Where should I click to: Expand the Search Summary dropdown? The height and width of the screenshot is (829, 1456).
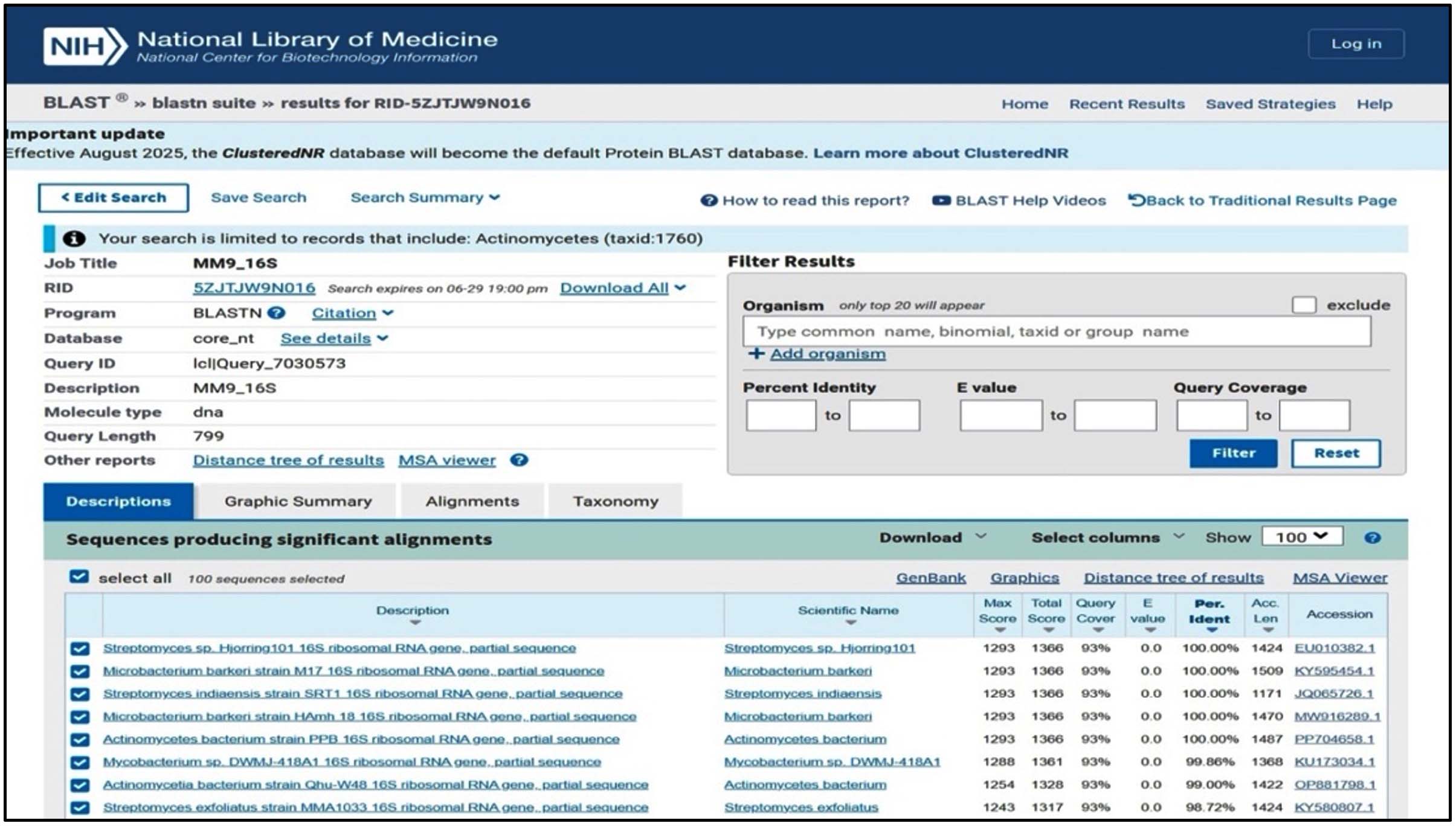click(425, 197)
